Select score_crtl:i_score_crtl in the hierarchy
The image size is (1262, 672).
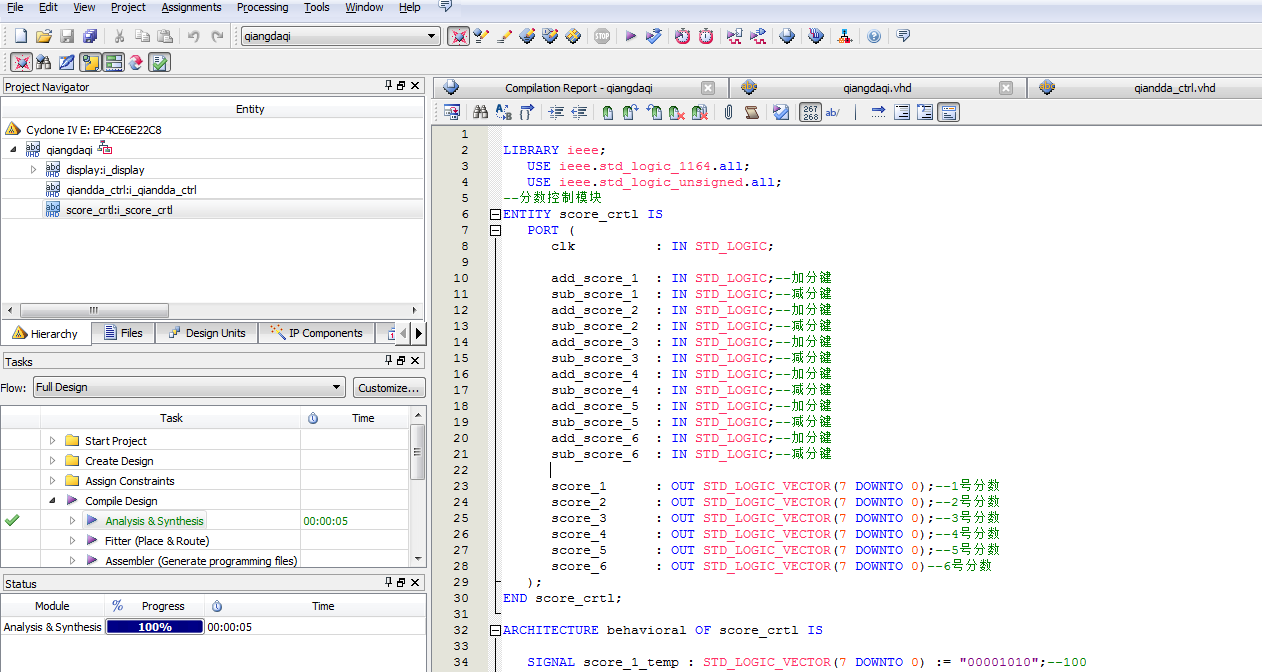[118, 210]
